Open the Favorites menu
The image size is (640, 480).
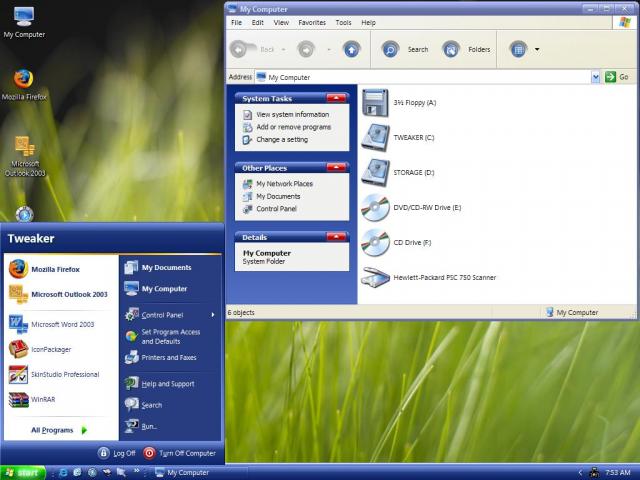click(312, 23)
